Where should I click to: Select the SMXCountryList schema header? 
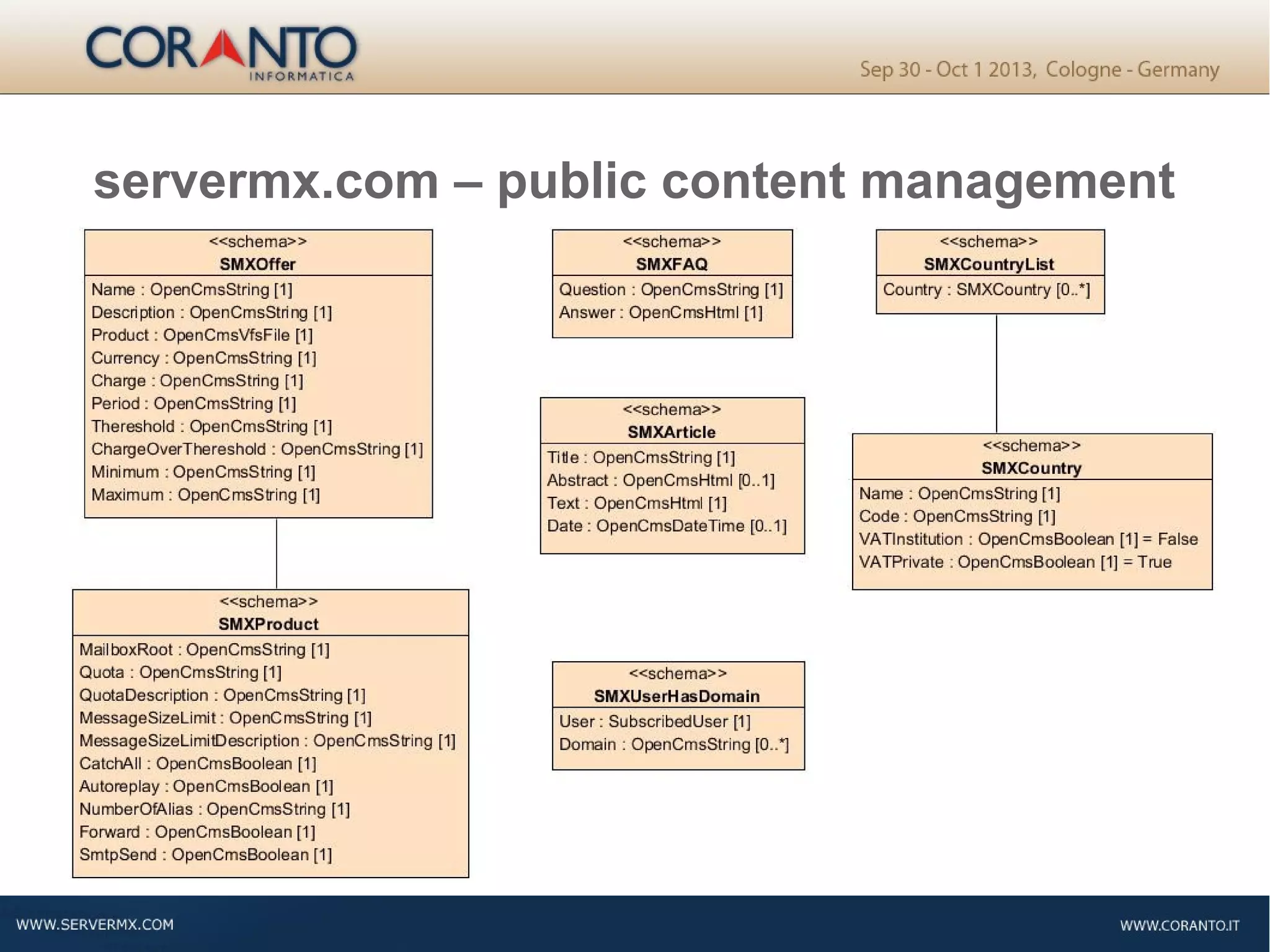point(990,253)
